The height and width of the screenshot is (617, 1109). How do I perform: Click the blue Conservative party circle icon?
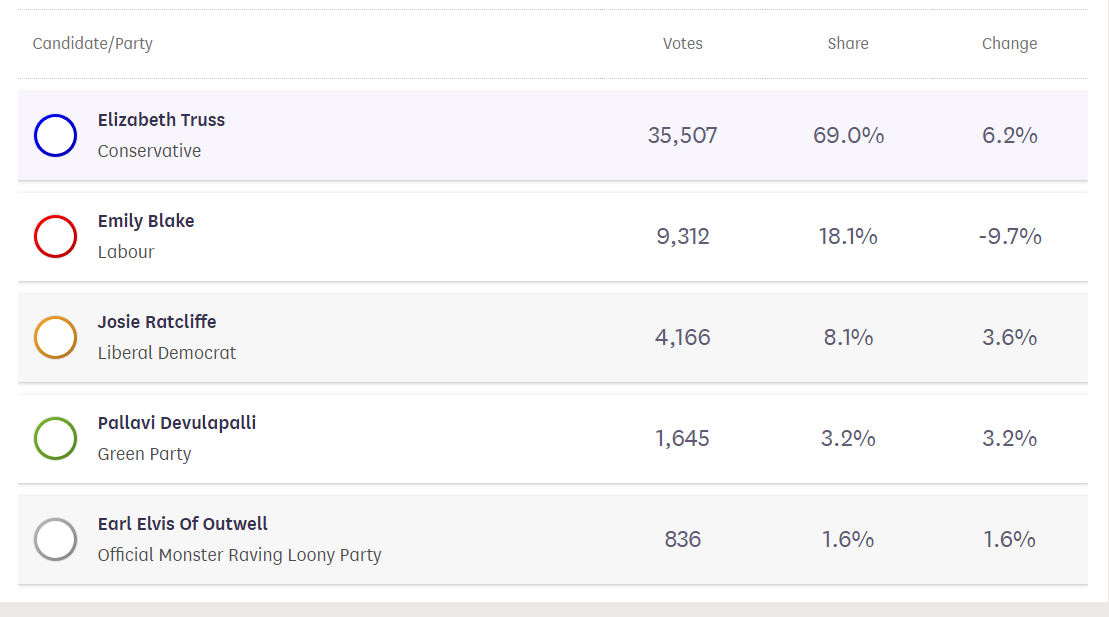pyautogui.click(x=55, y=135)
